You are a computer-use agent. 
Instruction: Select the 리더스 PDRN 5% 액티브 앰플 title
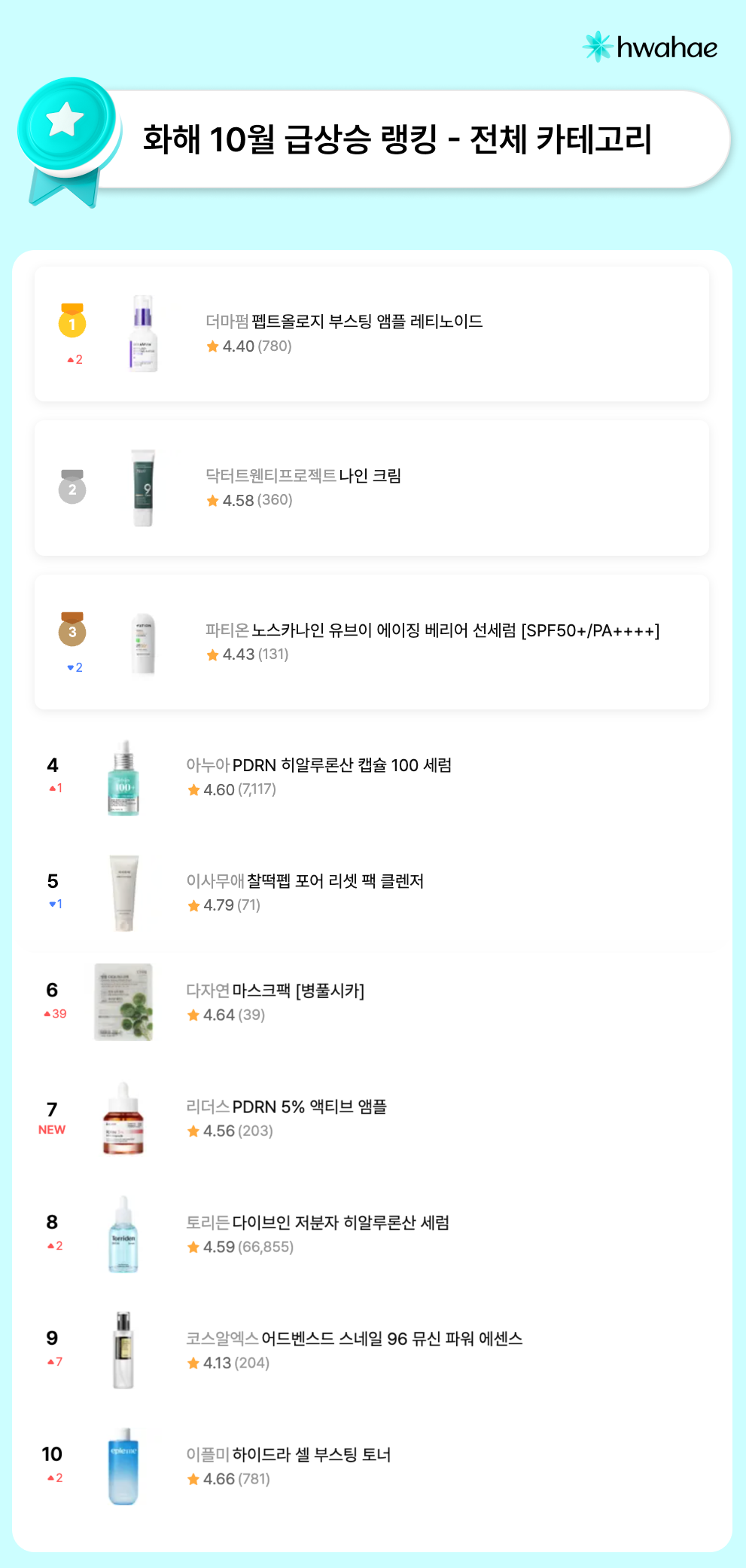tap(286, 1107)
